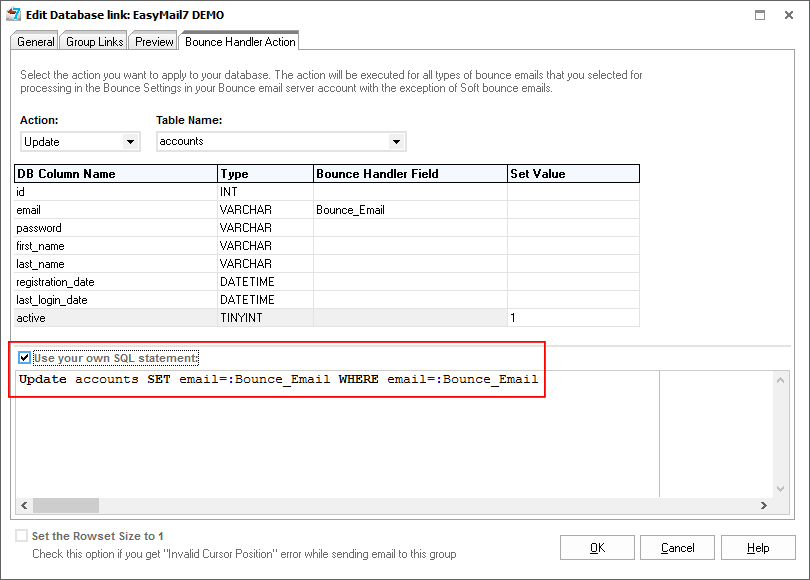Enable Set the Rowset Size to 1
810x580 pixels.
coord(22,536)
